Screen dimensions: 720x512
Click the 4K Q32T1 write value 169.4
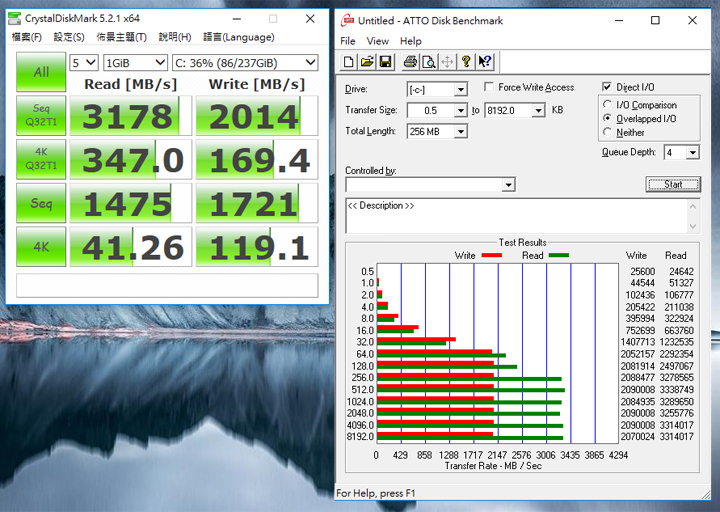(x=257, y=159)
